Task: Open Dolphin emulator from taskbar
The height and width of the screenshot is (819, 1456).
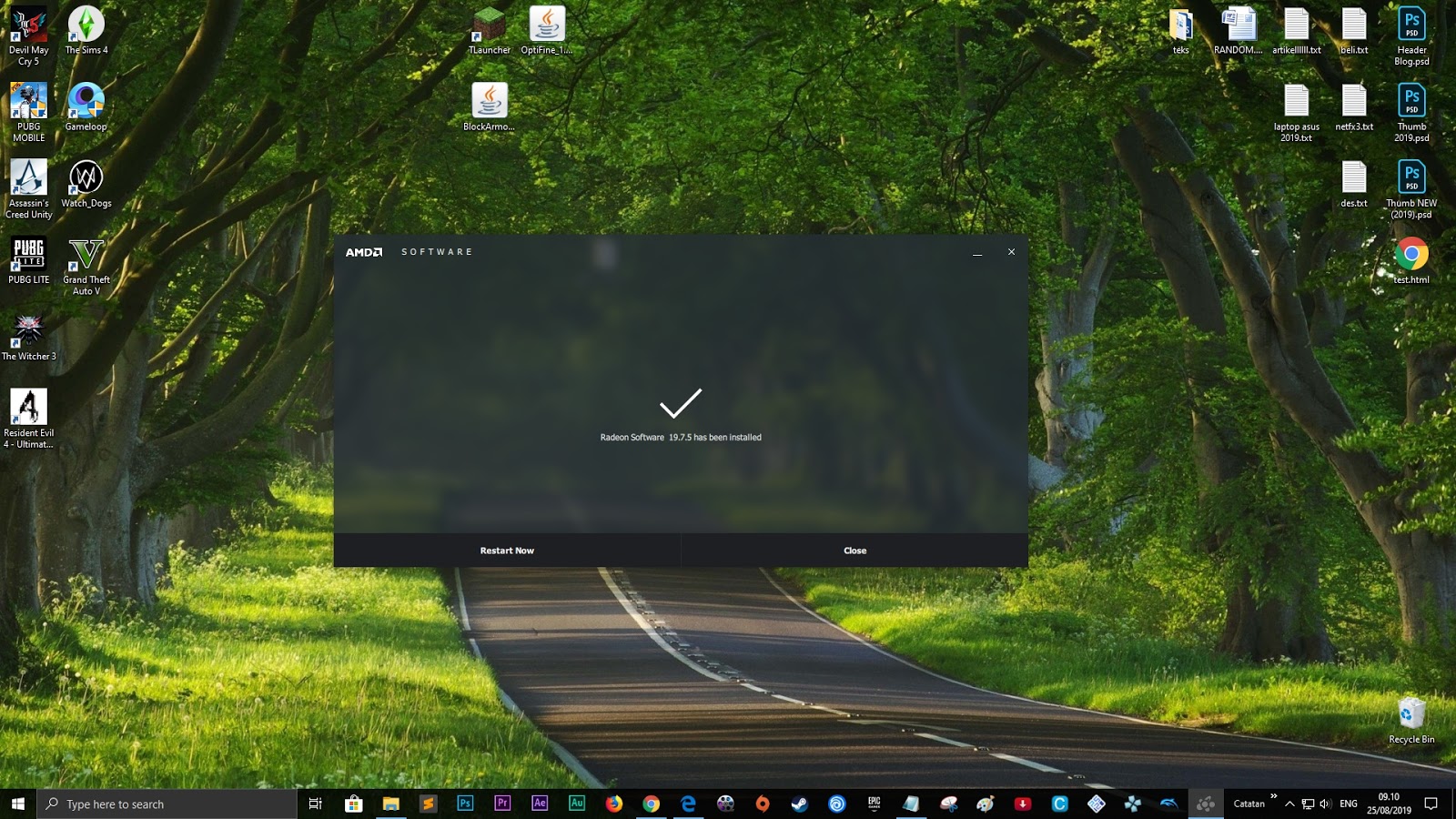Action: 1169,804
